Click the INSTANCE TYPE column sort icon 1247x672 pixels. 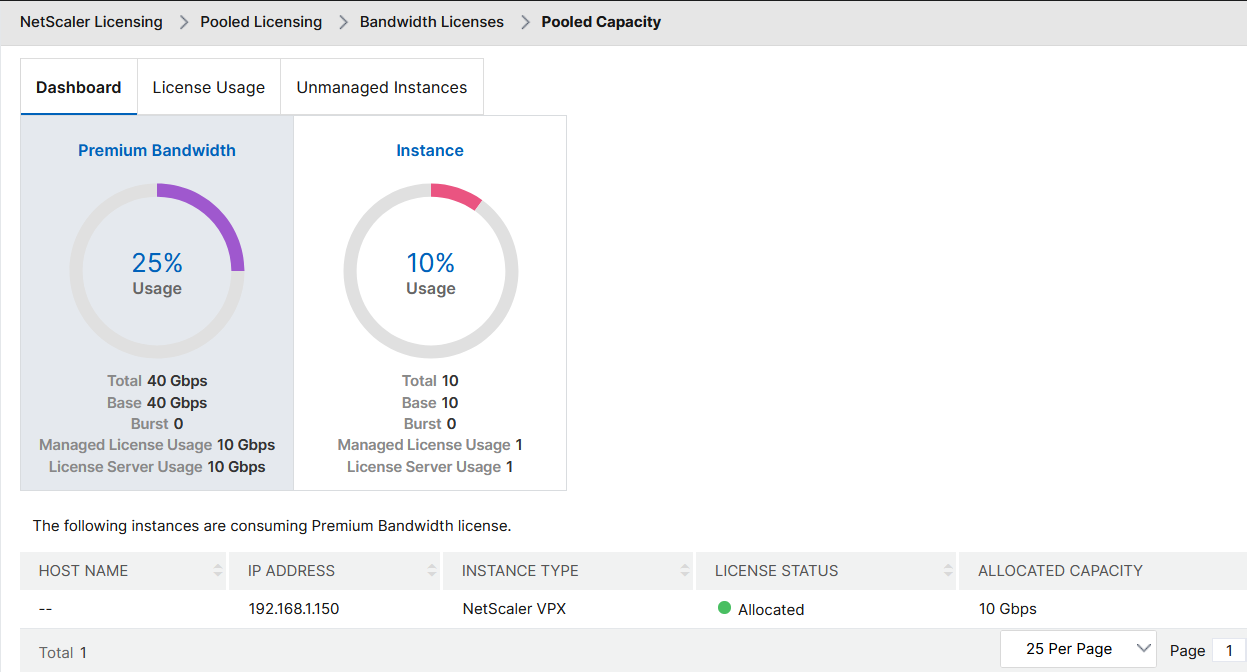683,570
